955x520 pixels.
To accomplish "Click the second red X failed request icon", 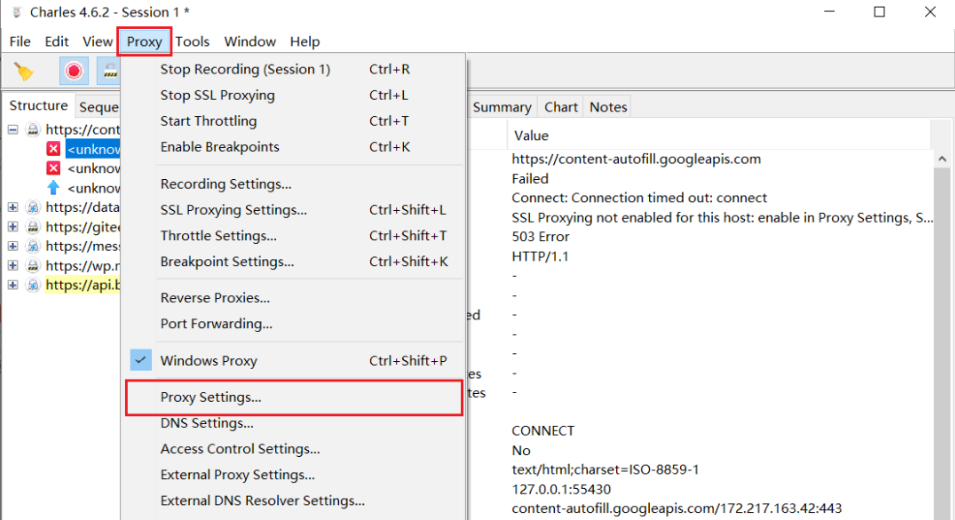I will point(54,168).
